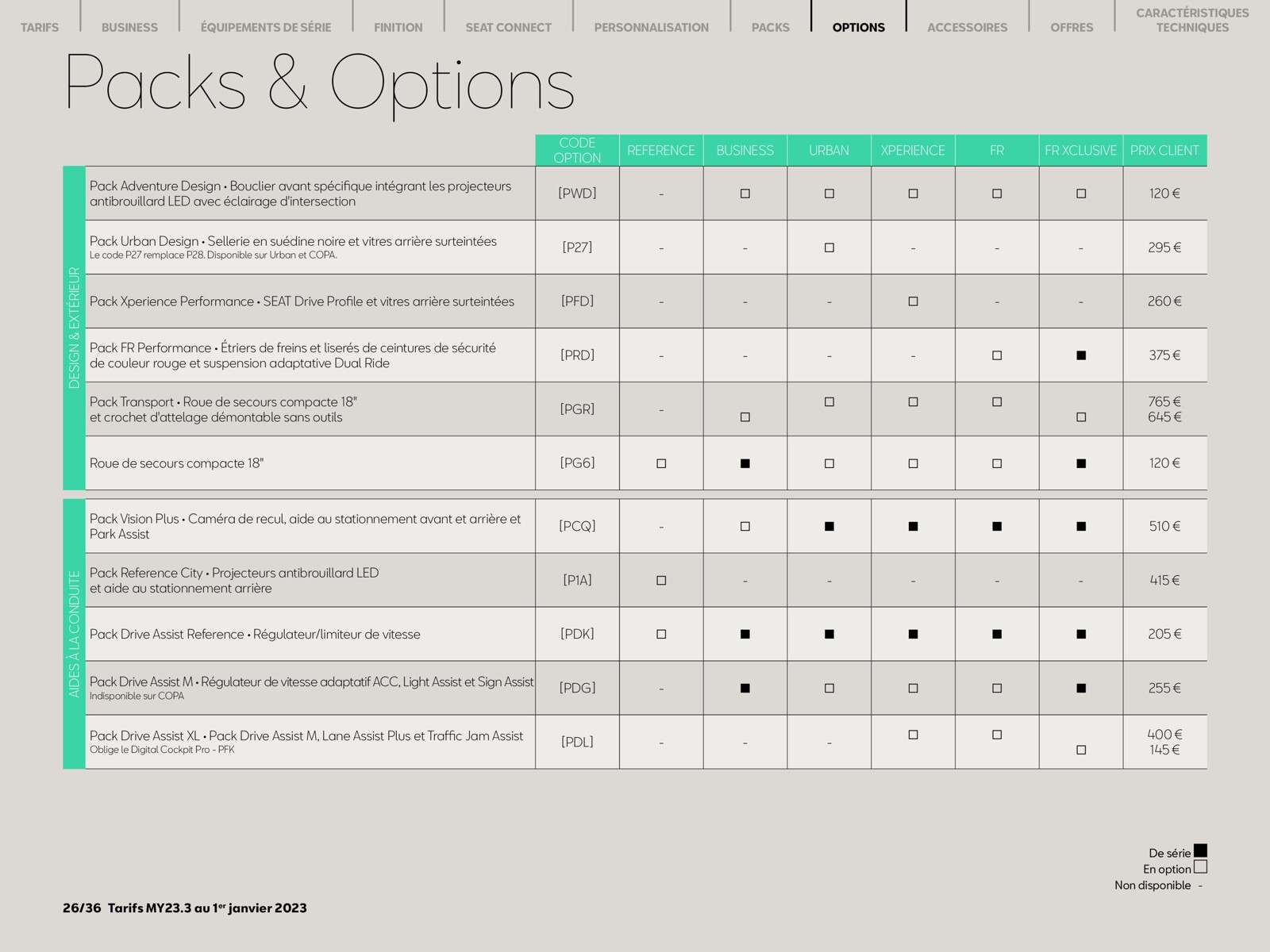Click the 205 € price cell
Viewport: 1270px width, 952px height.
point(1165,634)
